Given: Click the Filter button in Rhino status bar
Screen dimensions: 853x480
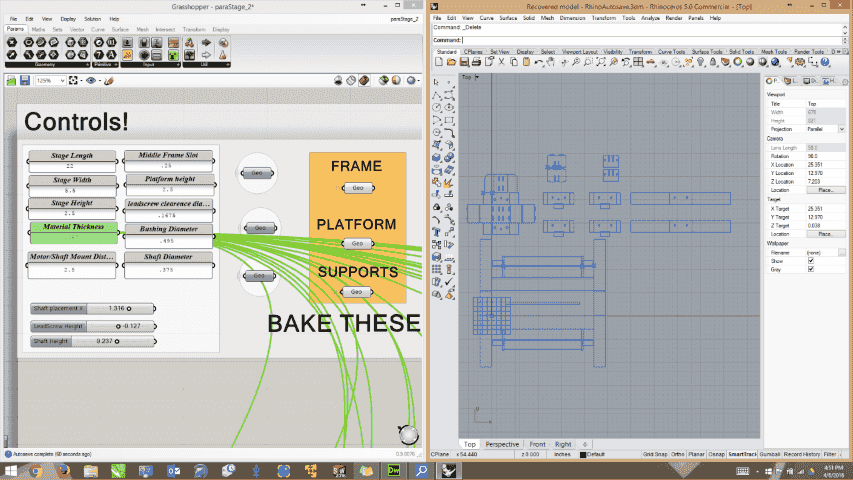Looking at the screenshot, I should 830,454.
